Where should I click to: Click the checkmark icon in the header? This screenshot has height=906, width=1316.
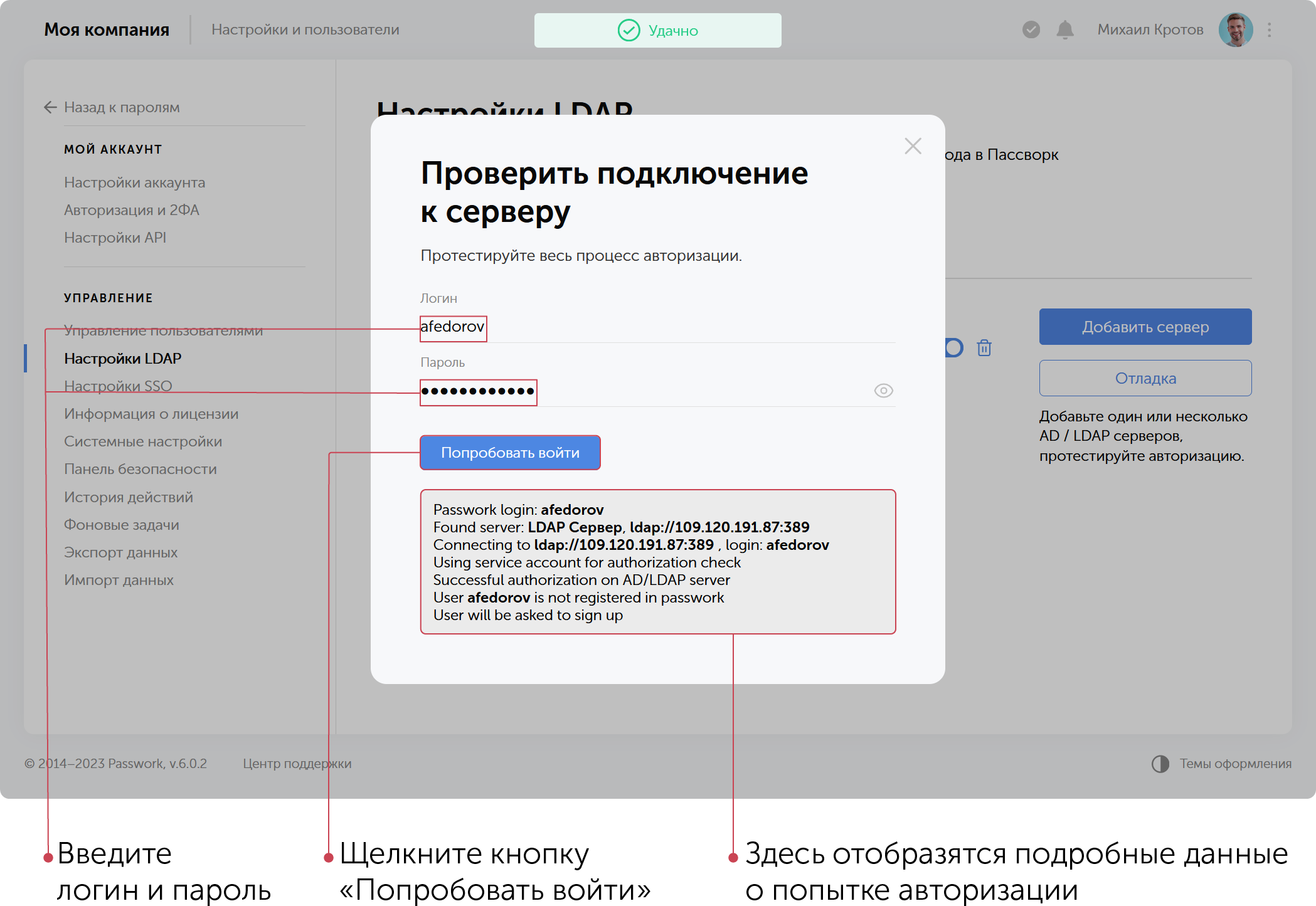point(1031,29)
